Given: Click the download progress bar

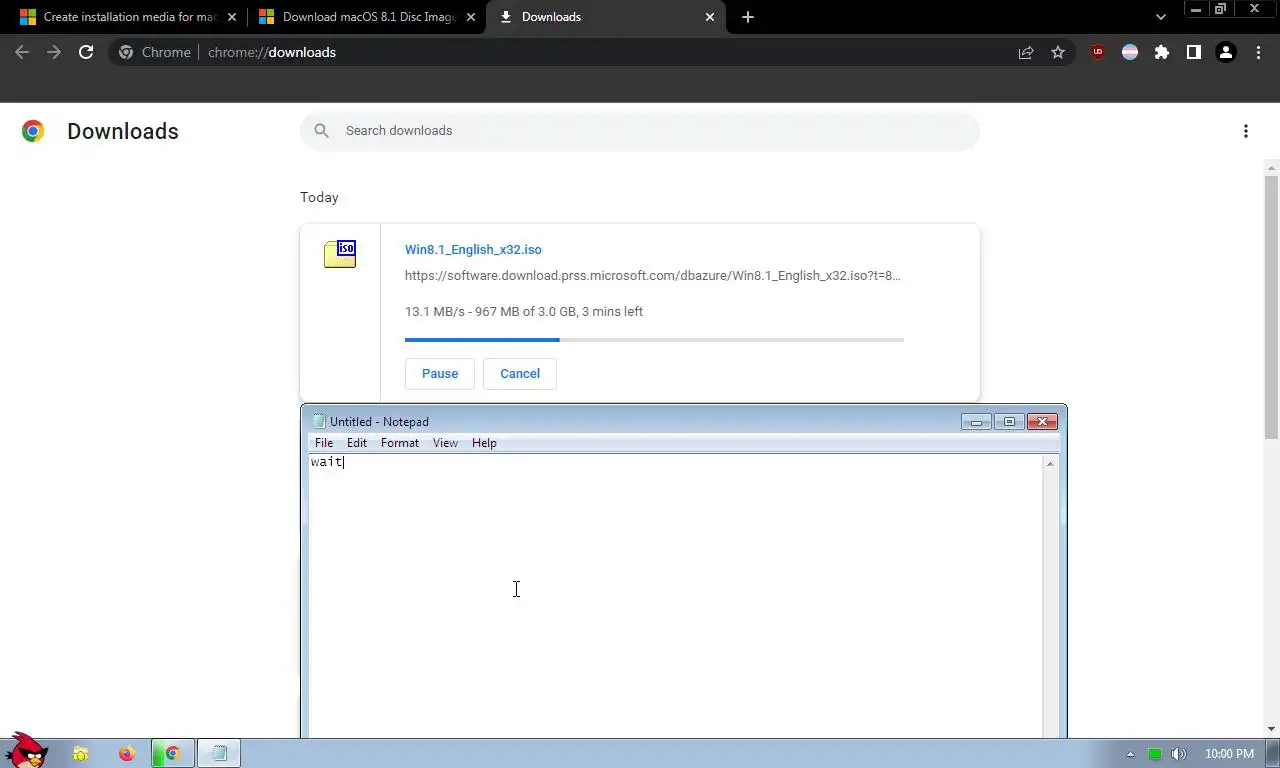Looking at the screenshot, I should [x=654, y=340].
